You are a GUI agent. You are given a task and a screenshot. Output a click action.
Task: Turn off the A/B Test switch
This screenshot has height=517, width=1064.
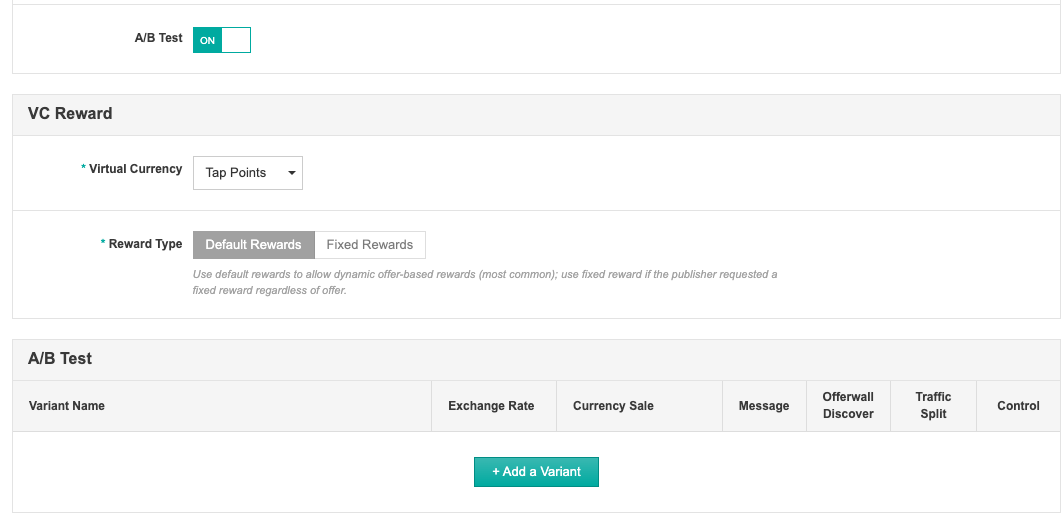[x=221, y=40]
